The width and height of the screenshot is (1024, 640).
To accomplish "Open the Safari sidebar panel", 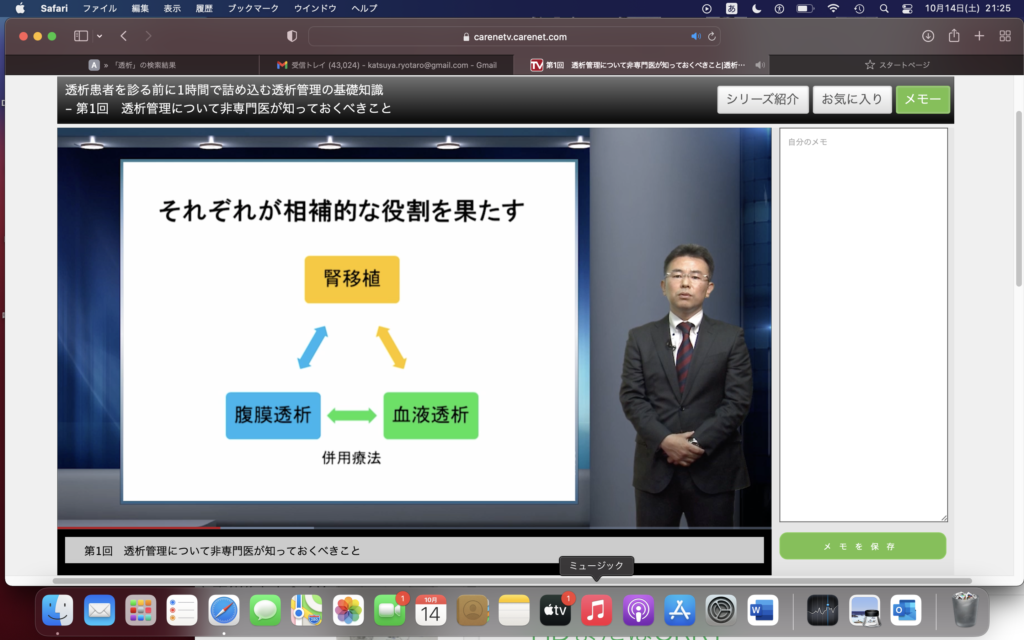I will click(81, 36).
